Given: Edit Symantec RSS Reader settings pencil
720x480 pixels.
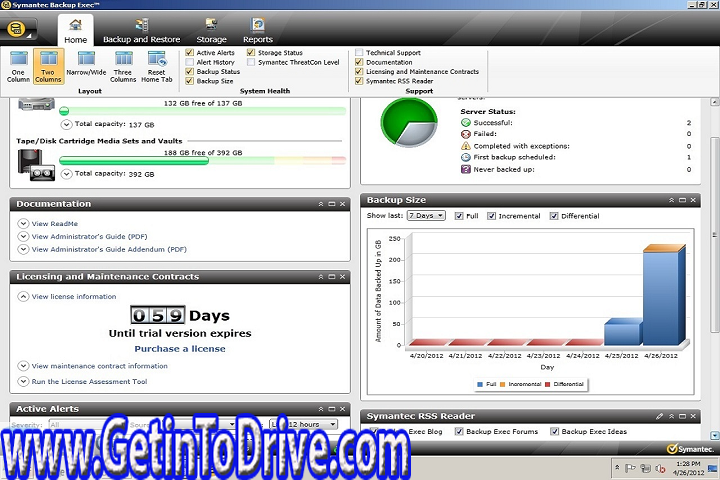Looking at the screenshot, I should click(659, 416).
